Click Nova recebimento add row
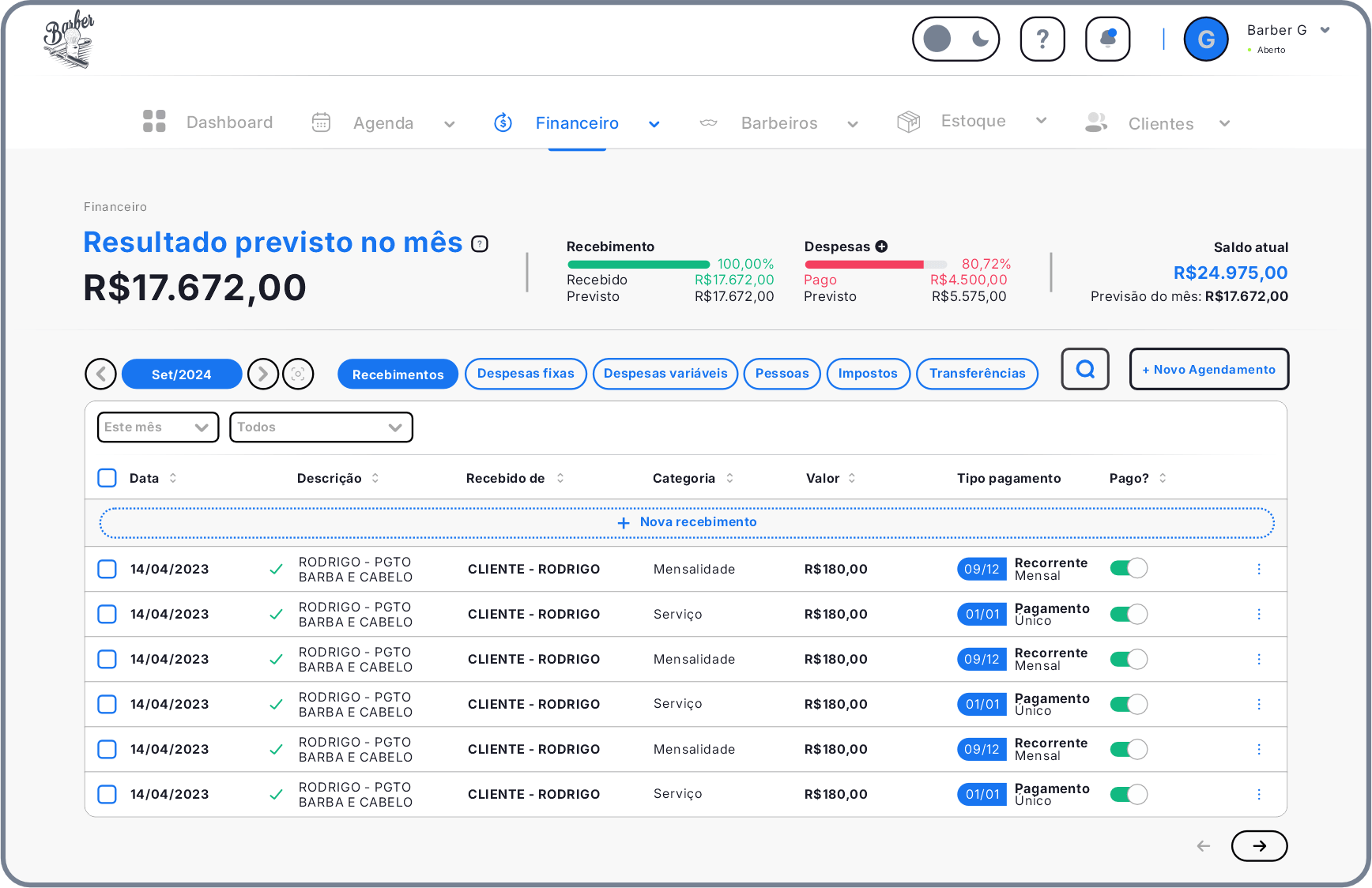The height and width of the screenshot is (888, 1372). coord(686,522)
